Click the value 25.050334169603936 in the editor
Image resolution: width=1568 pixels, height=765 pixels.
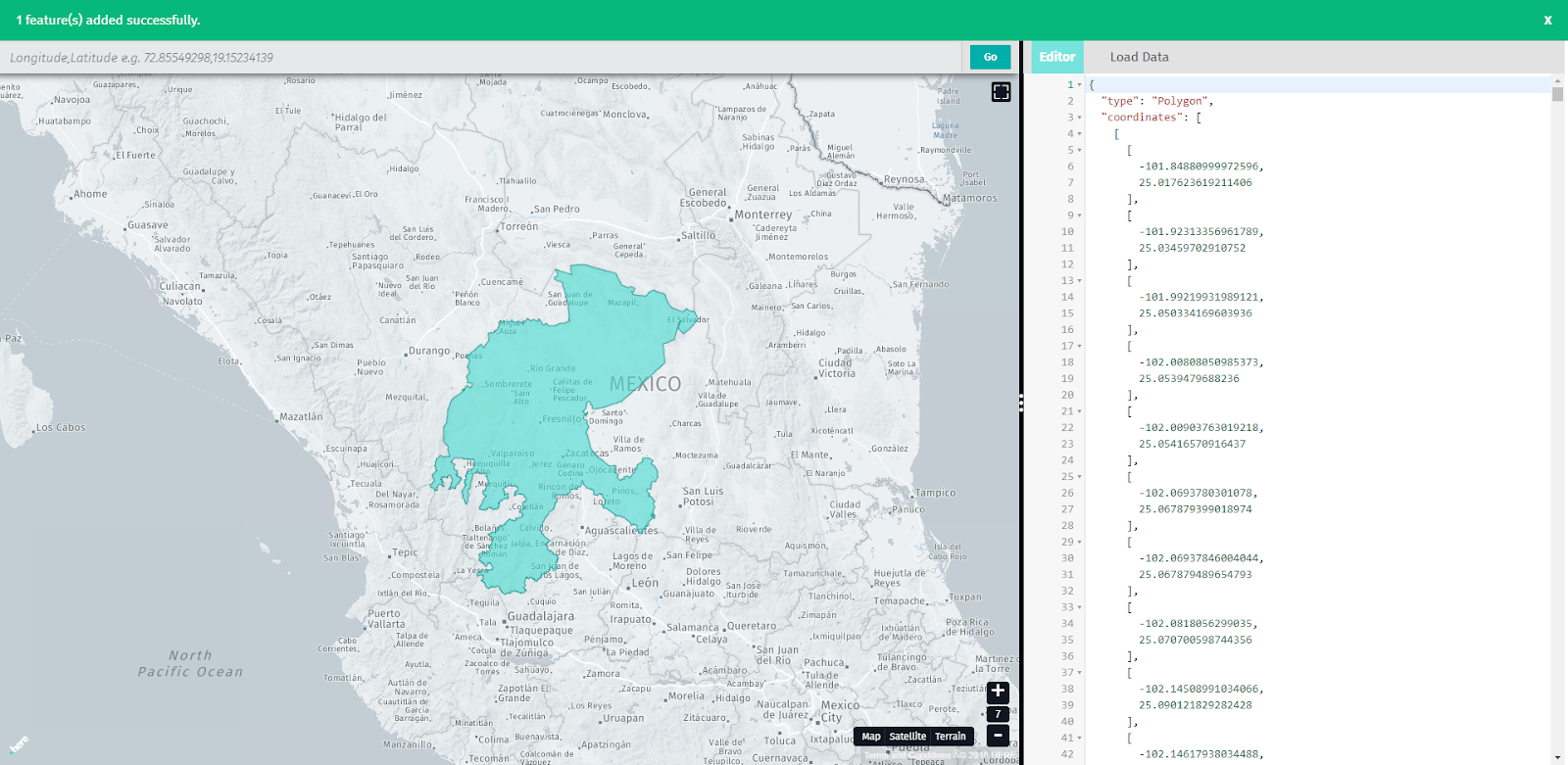[1196, 314]
